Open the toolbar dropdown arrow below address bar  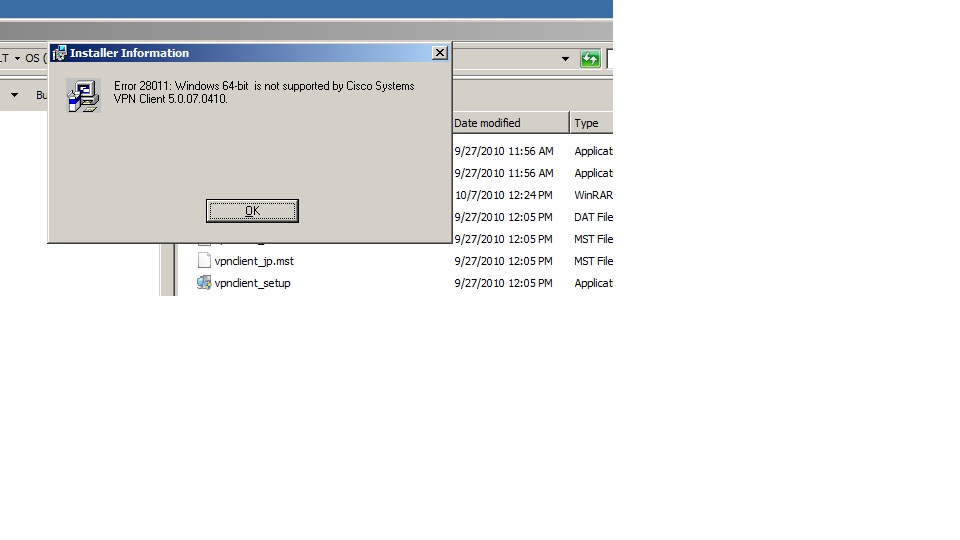(x=14, y=95)
